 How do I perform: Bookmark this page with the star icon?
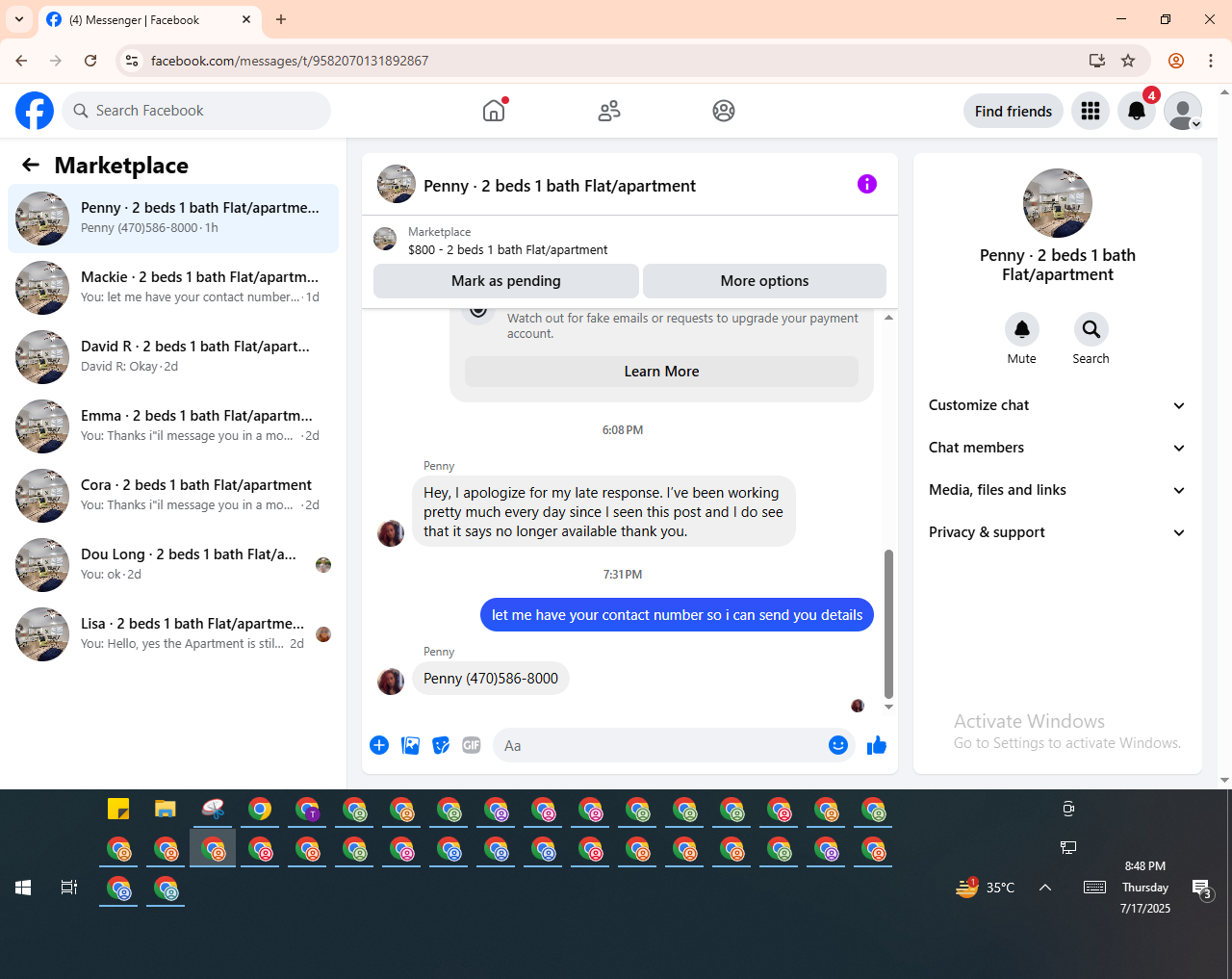(1128, 61)
